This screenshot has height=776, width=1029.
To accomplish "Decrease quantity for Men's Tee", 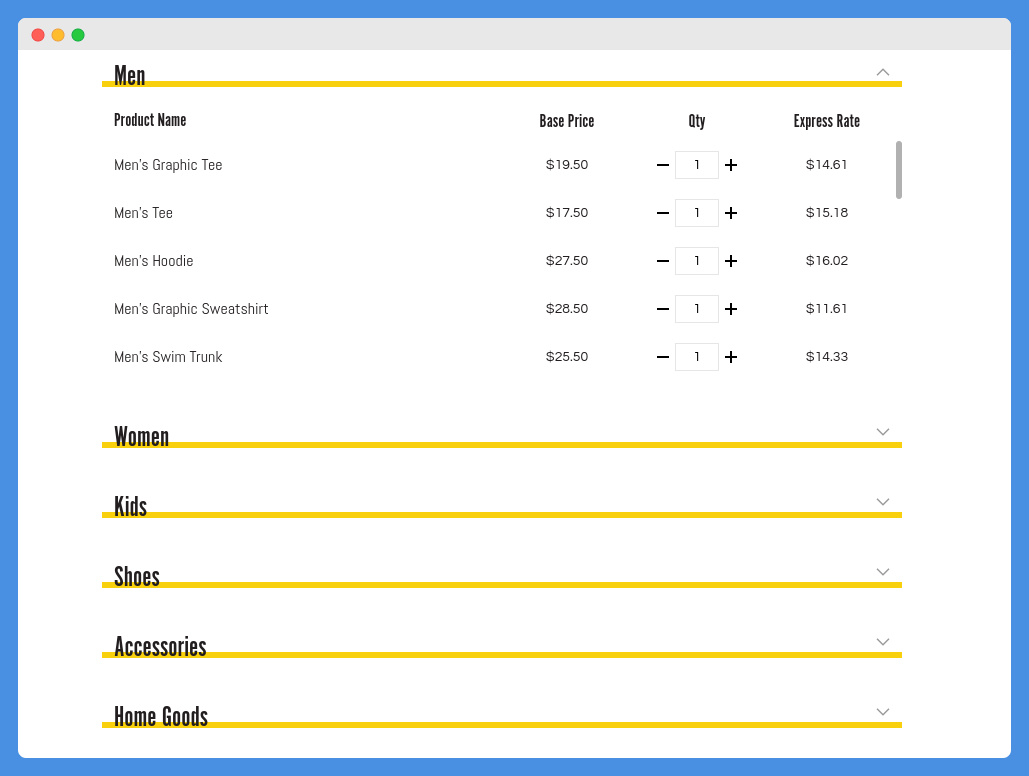I will [x=663, y=213].
